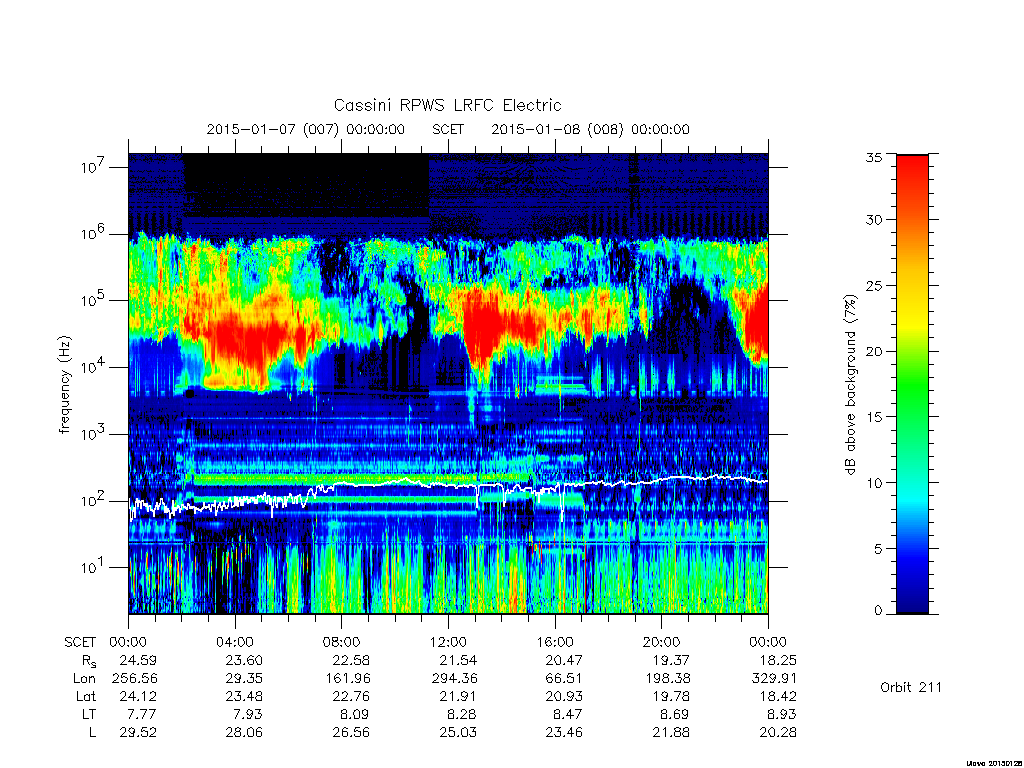Click the 08:00 SCET time label

342,642
